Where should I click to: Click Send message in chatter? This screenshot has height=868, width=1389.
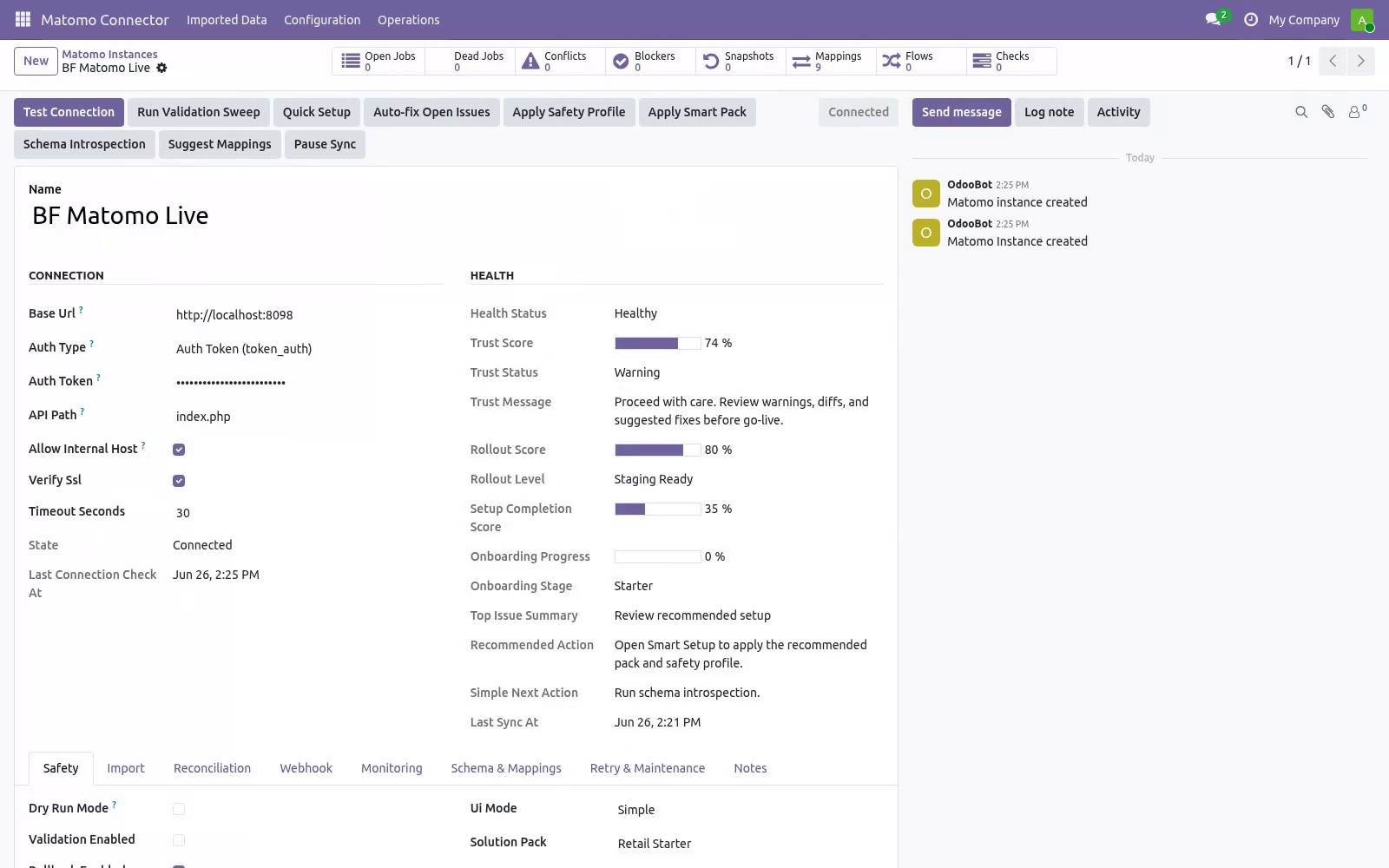[x=961, y=112]
